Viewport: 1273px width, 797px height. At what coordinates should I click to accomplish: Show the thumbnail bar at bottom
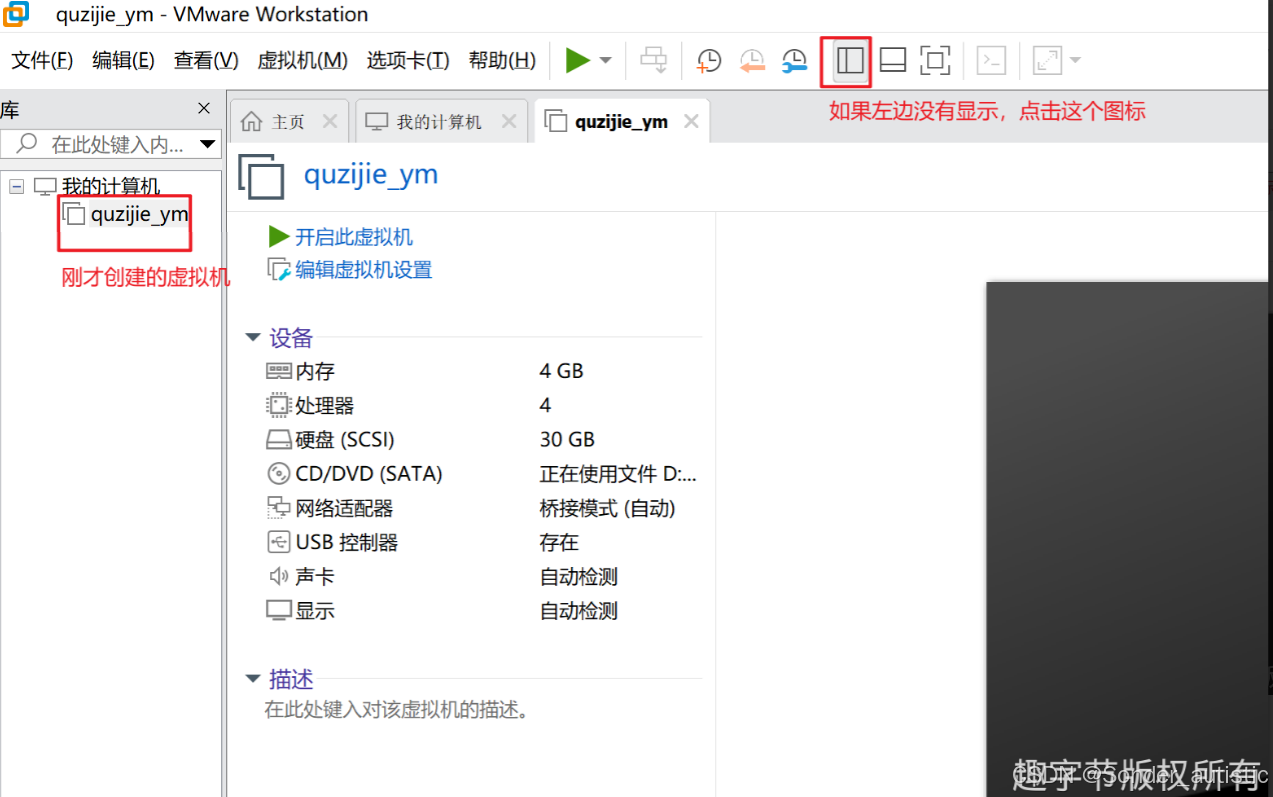coord(891,60)
